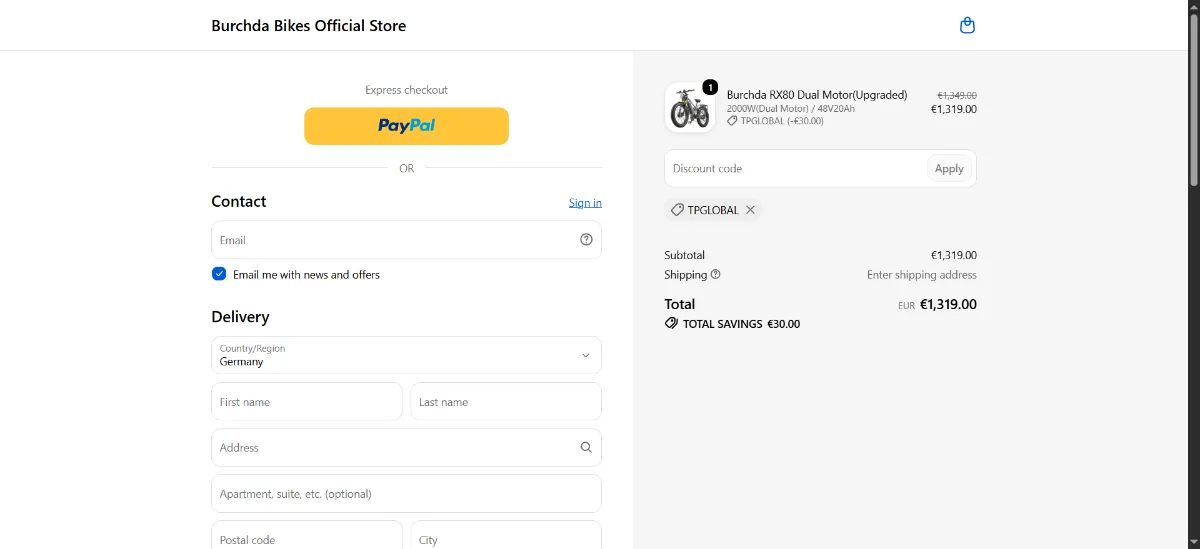This screenshot has width=1200, height=549.
Task: Focus the First name field
Action: (307, 402)
